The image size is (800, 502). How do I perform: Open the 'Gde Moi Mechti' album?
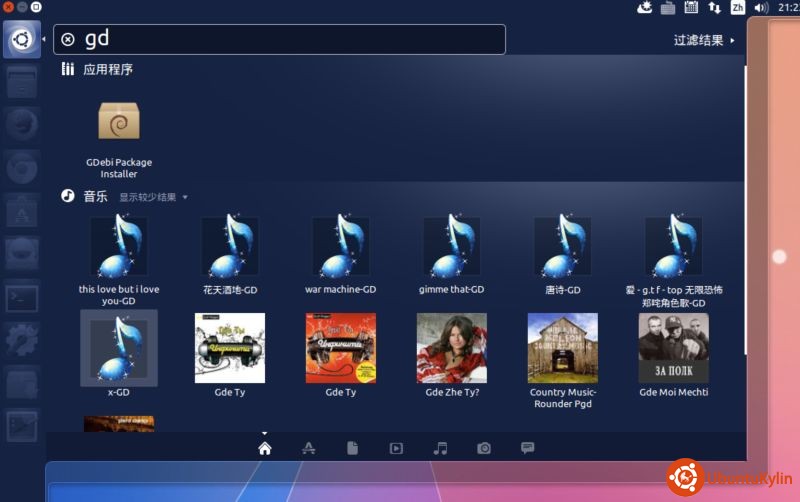click(x=674, y=348)
